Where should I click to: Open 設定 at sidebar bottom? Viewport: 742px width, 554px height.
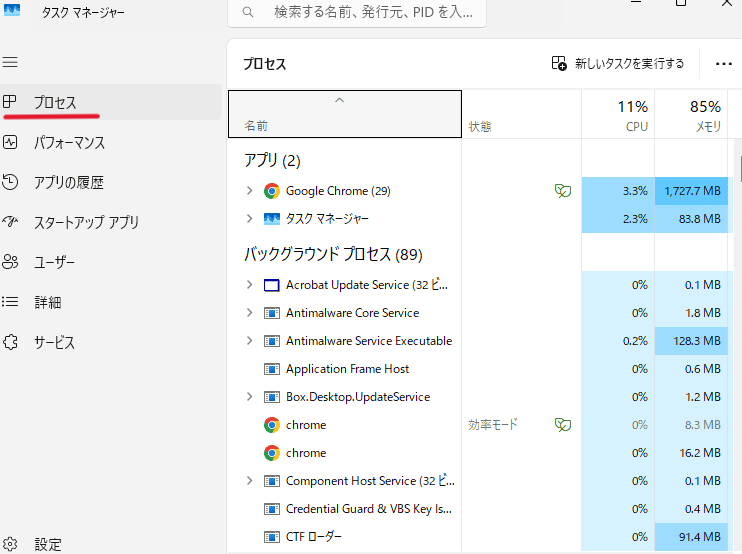click(111, 544)
